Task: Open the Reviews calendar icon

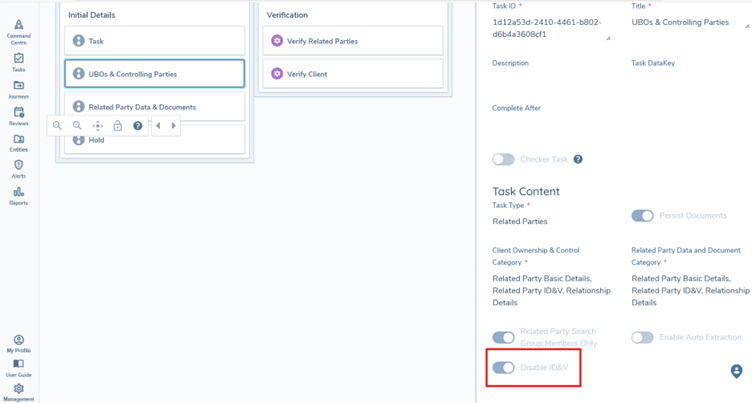Action: pos(18,116)
